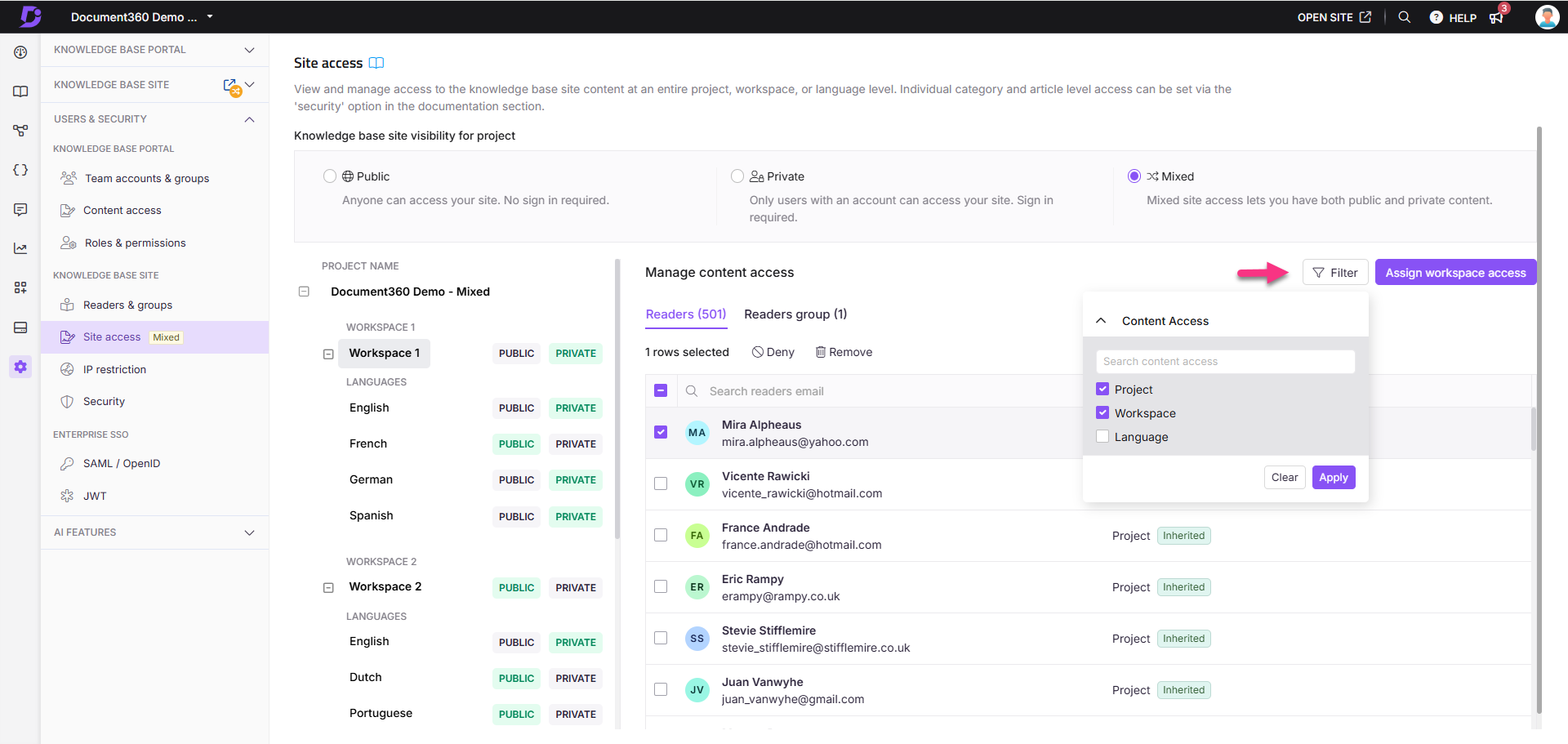Click the Site access help book icon
1568x744 pixels.
point(376,63)
